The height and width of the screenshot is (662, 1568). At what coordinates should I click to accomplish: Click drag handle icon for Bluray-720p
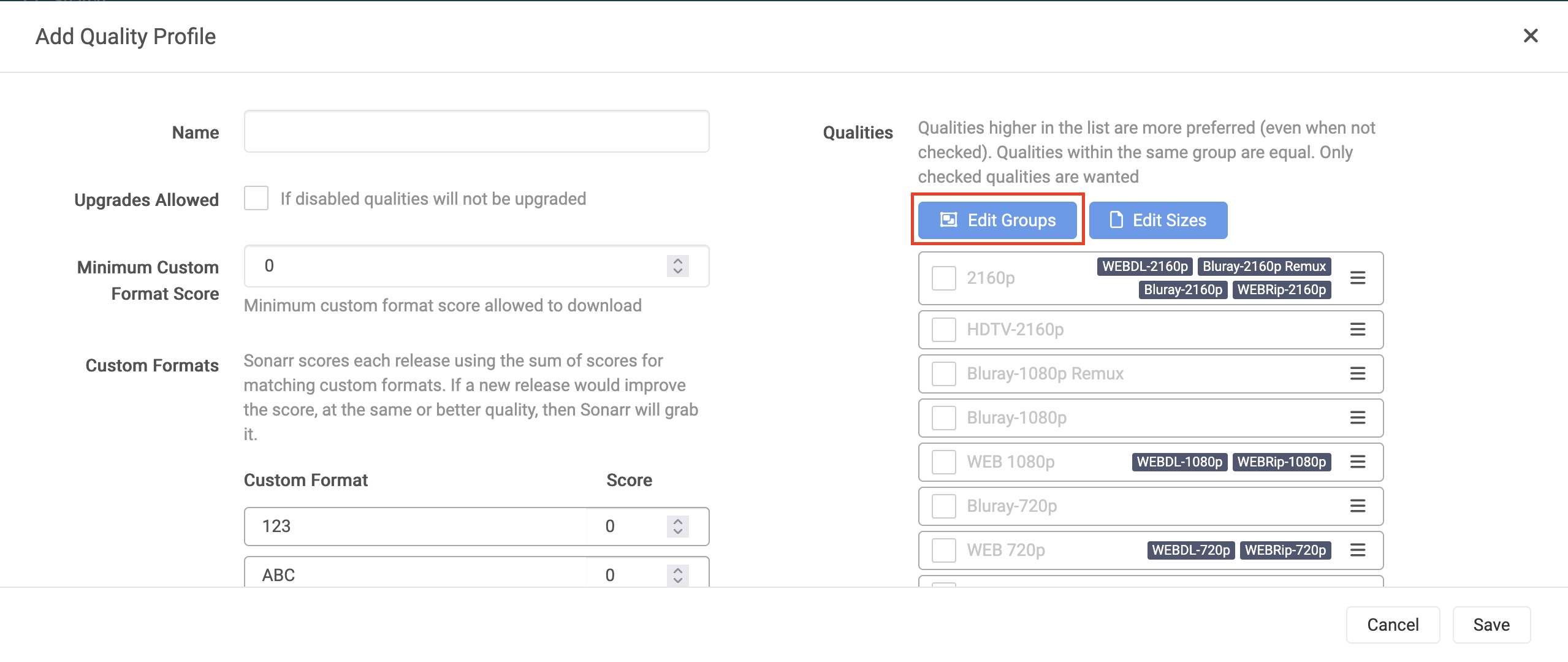[x=1357, y=506]
